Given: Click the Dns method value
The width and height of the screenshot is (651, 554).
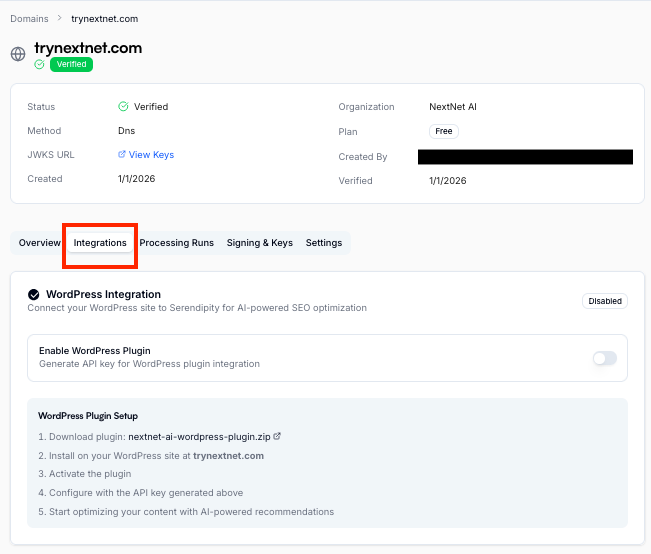Looking at the screenshot, I should click(x=127, y=131).
